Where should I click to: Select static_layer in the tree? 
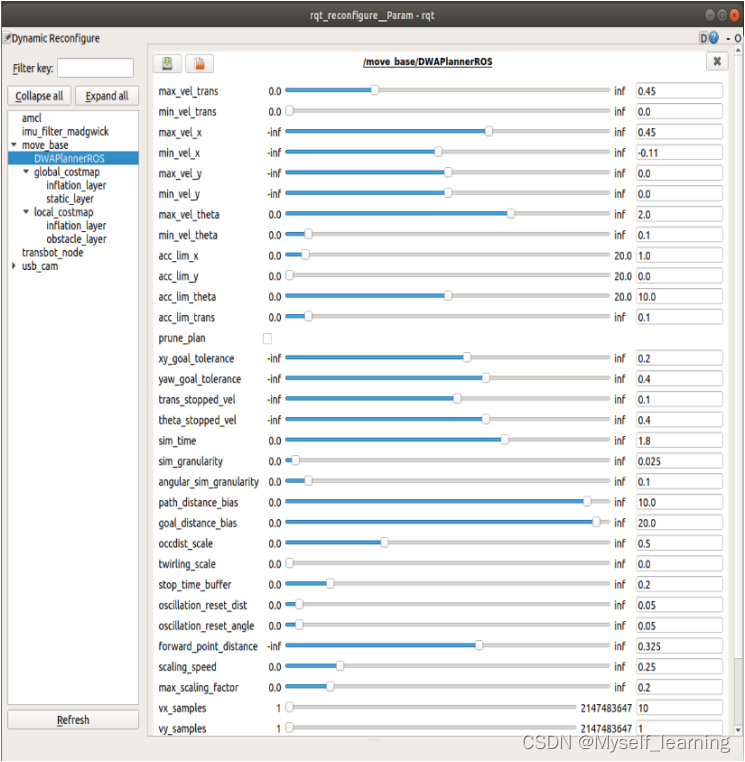pos(69,199)
